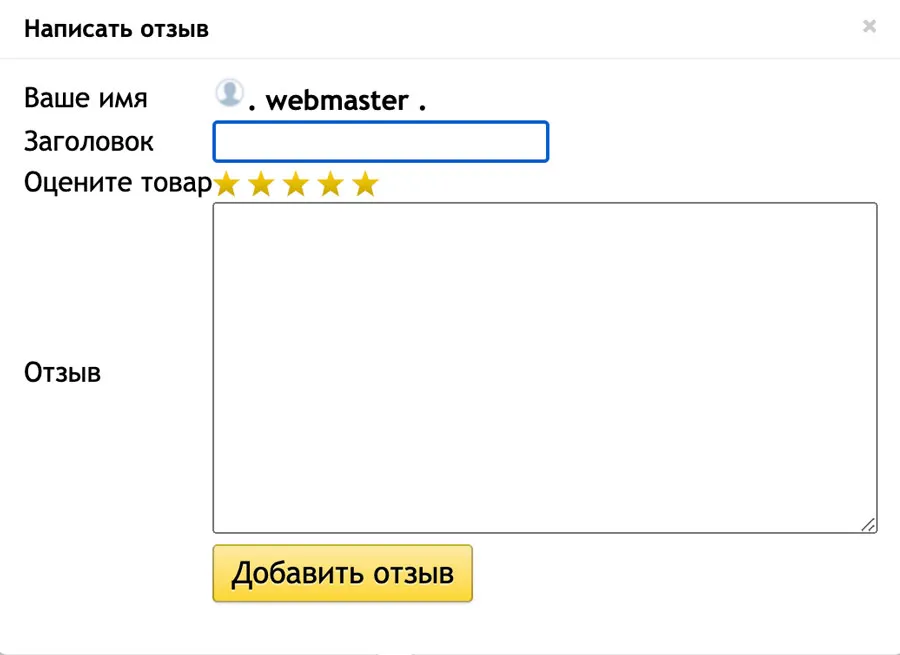
Task: Rate the product one star
Action: [x=227, y=184]
